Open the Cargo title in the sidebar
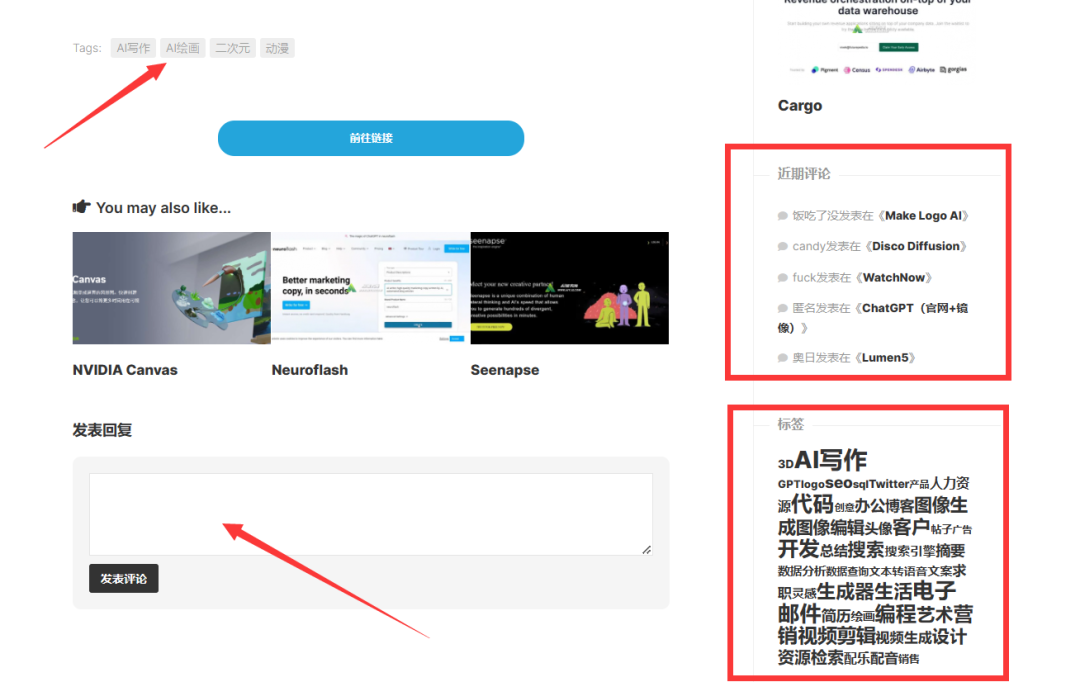The height and width of the screenshot is (682, 1080). click(x=800, y=105)
